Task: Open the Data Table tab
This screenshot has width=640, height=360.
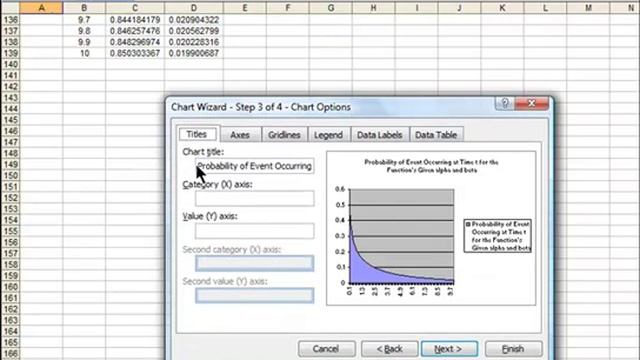Action: (436, 135)
